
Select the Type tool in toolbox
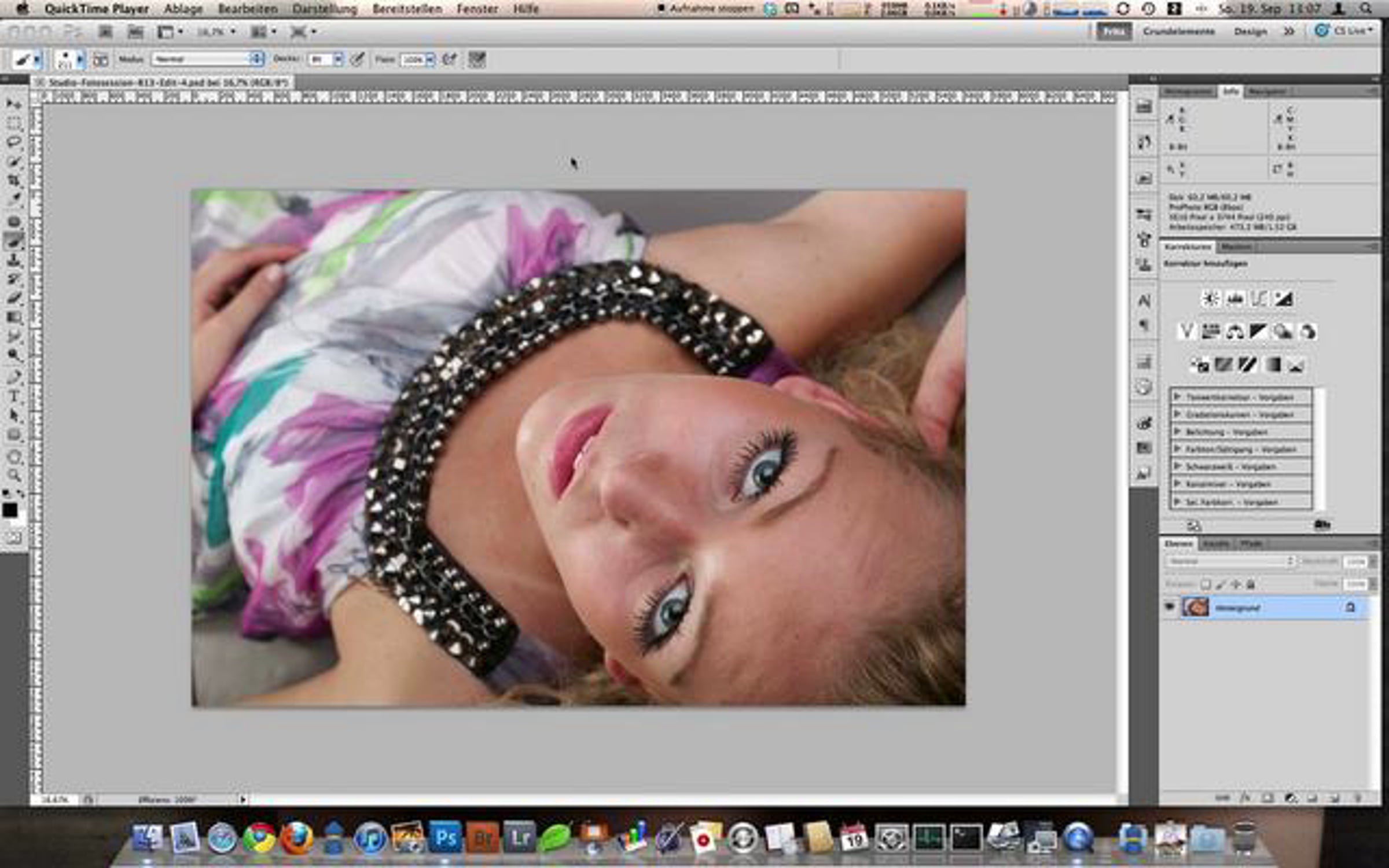14,397
